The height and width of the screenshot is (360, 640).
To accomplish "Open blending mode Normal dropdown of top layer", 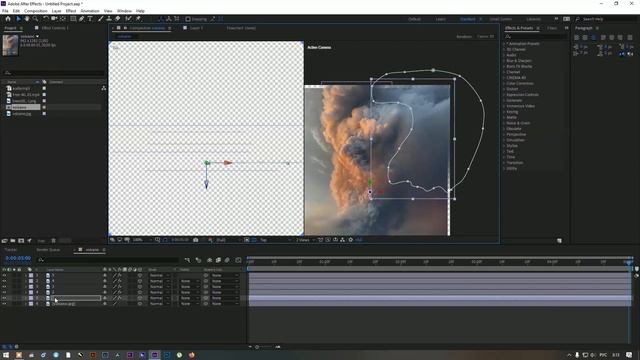I will tap(160, 276).
